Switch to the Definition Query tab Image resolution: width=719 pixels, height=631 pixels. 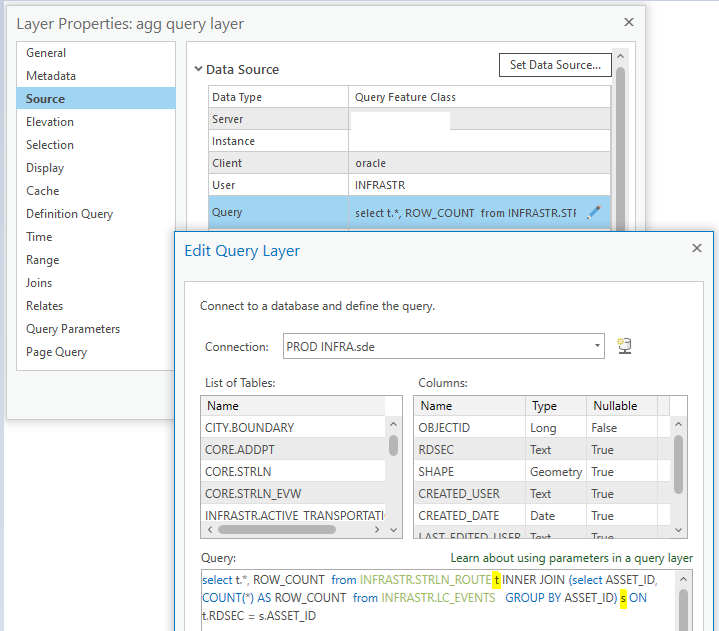click(69, 214)
